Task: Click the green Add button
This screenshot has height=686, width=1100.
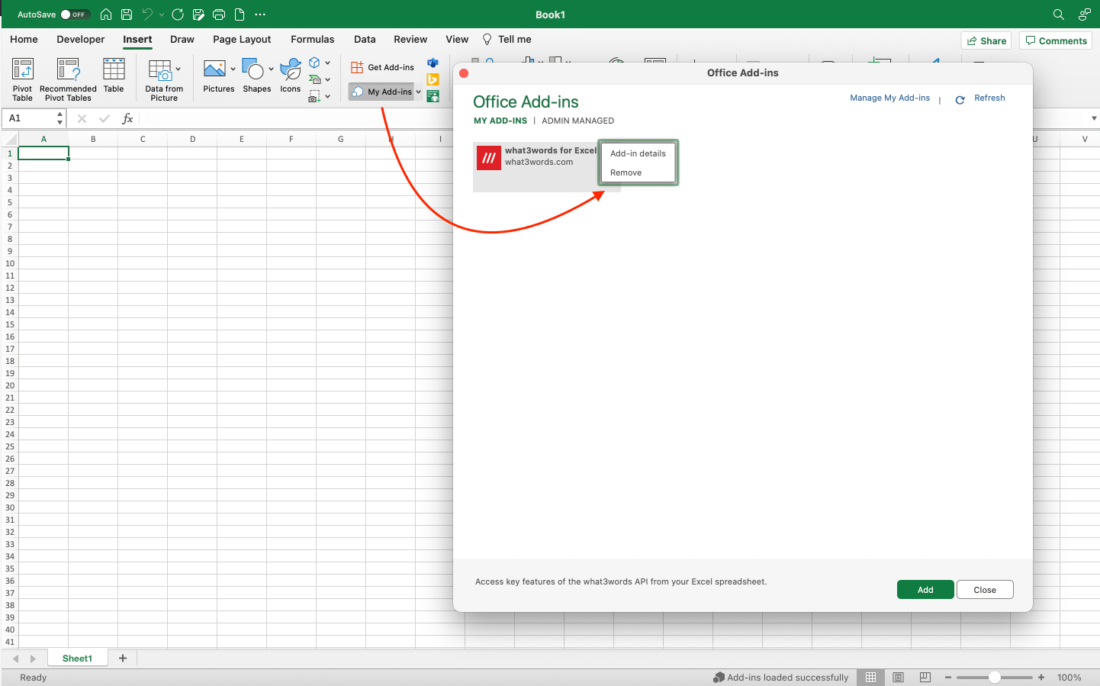Action: [x=925, y=590]
